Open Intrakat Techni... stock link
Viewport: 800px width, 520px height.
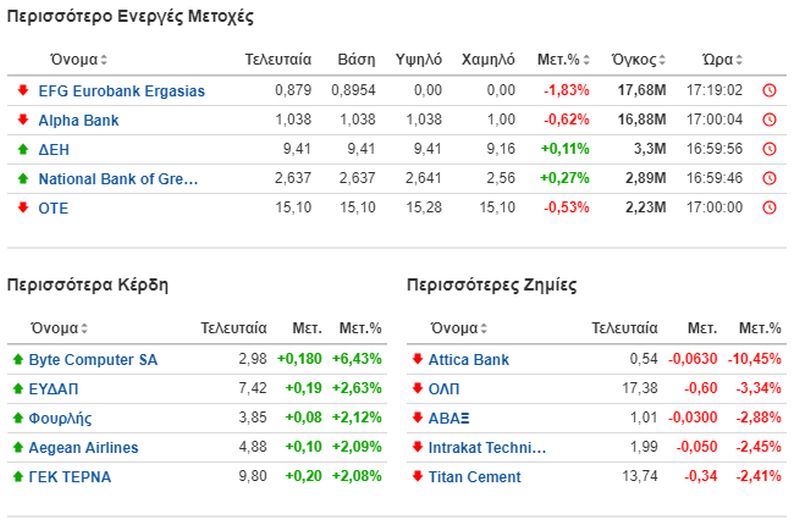coord(487,448)
